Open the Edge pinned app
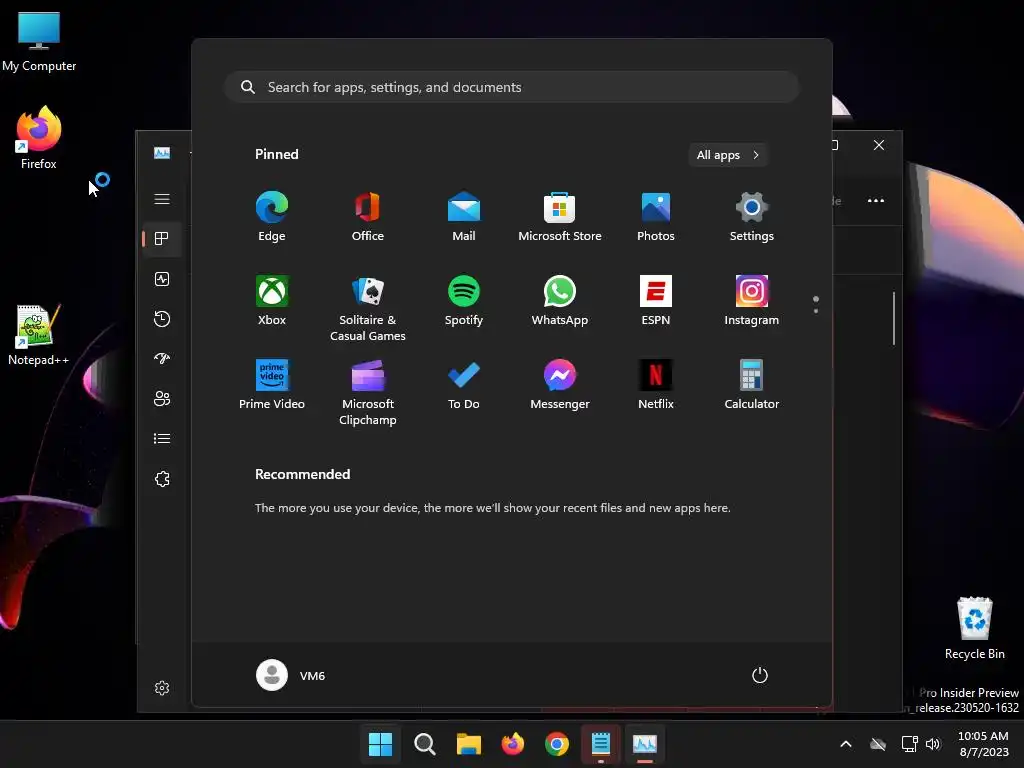 (272, 217)
